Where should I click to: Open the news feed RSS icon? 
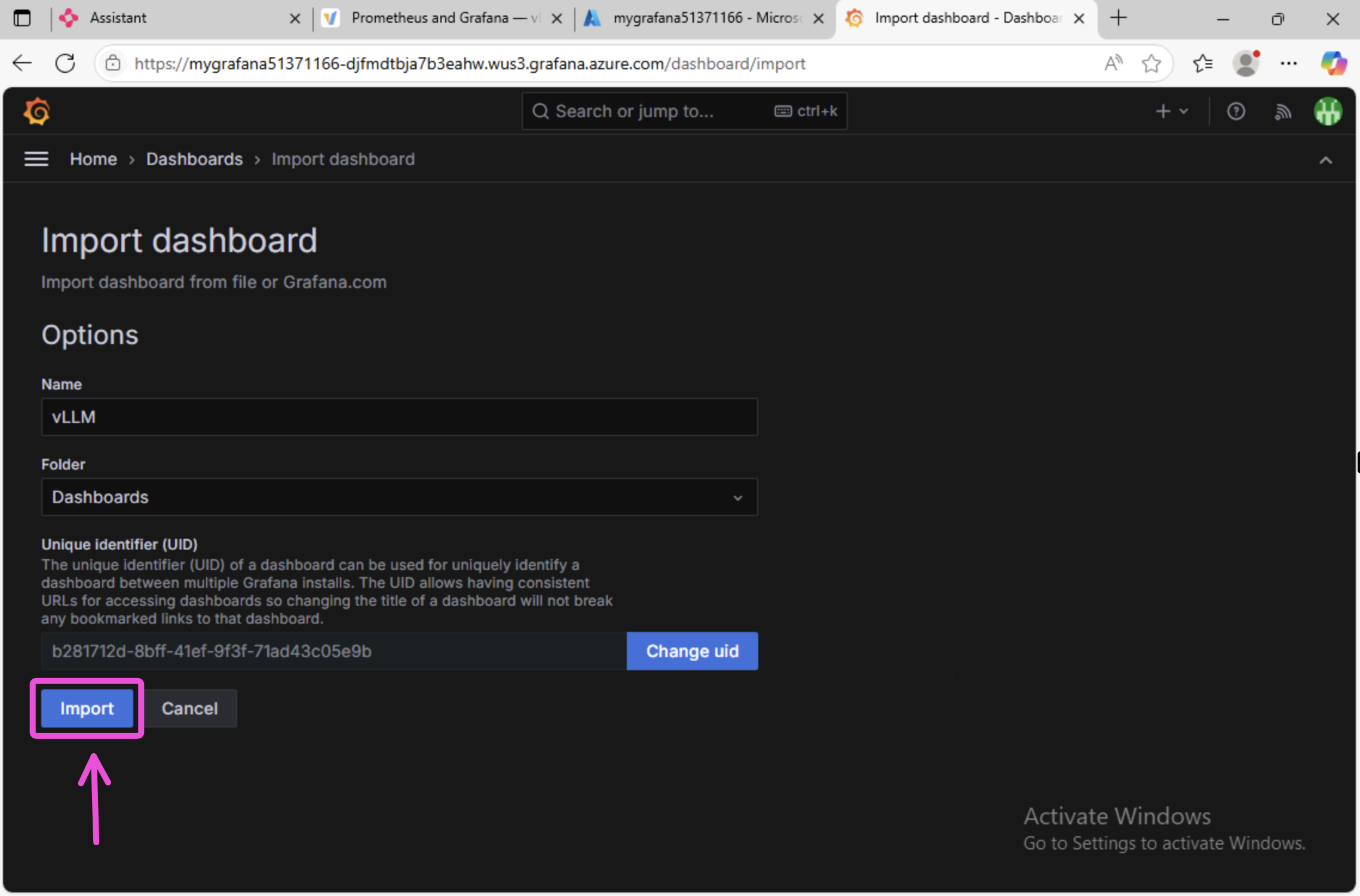tap(1282, 111)
